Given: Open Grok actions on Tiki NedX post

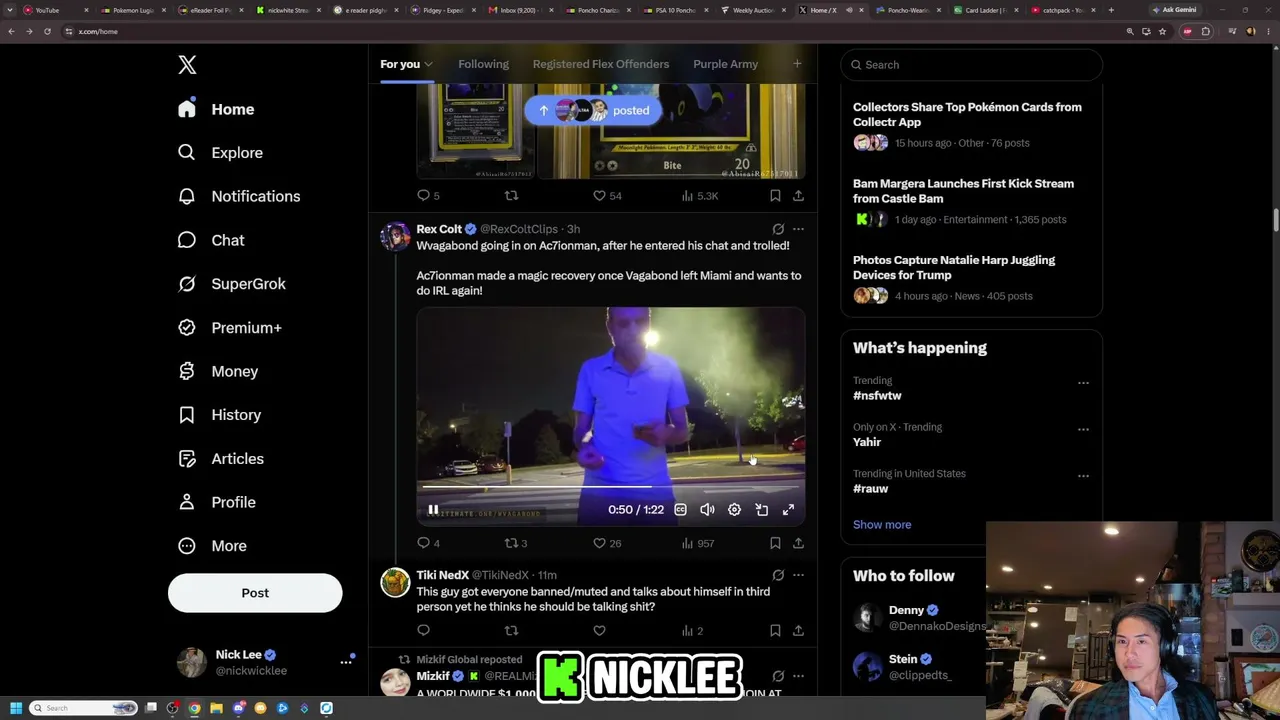Looking at the screenshot, I should (778, 575).
